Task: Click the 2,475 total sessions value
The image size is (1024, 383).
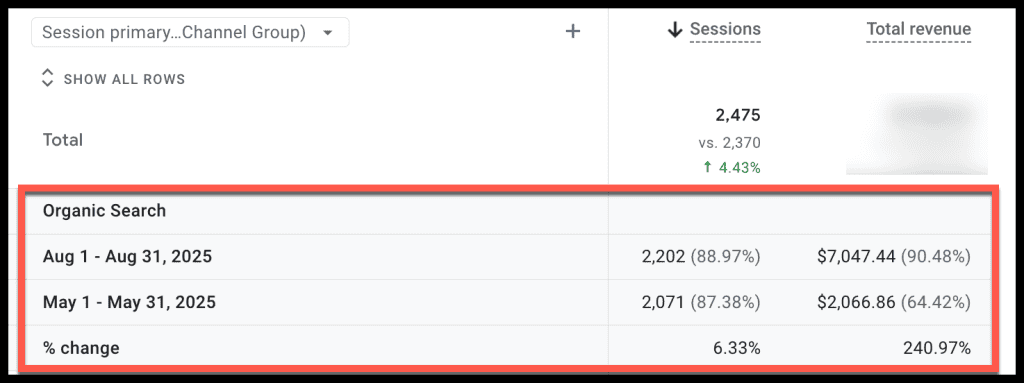Action: coord(738,116)
